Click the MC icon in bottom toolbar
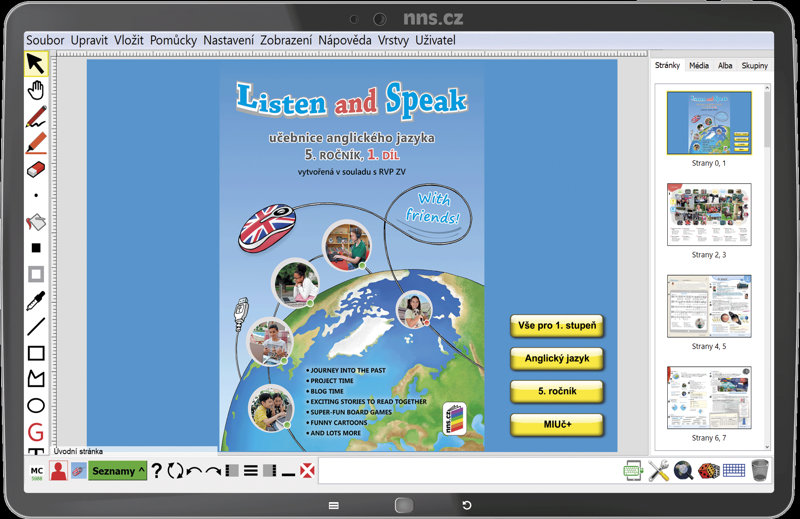Screen dimensions: 800x519 pyautogui.click(x=37, y=472)
